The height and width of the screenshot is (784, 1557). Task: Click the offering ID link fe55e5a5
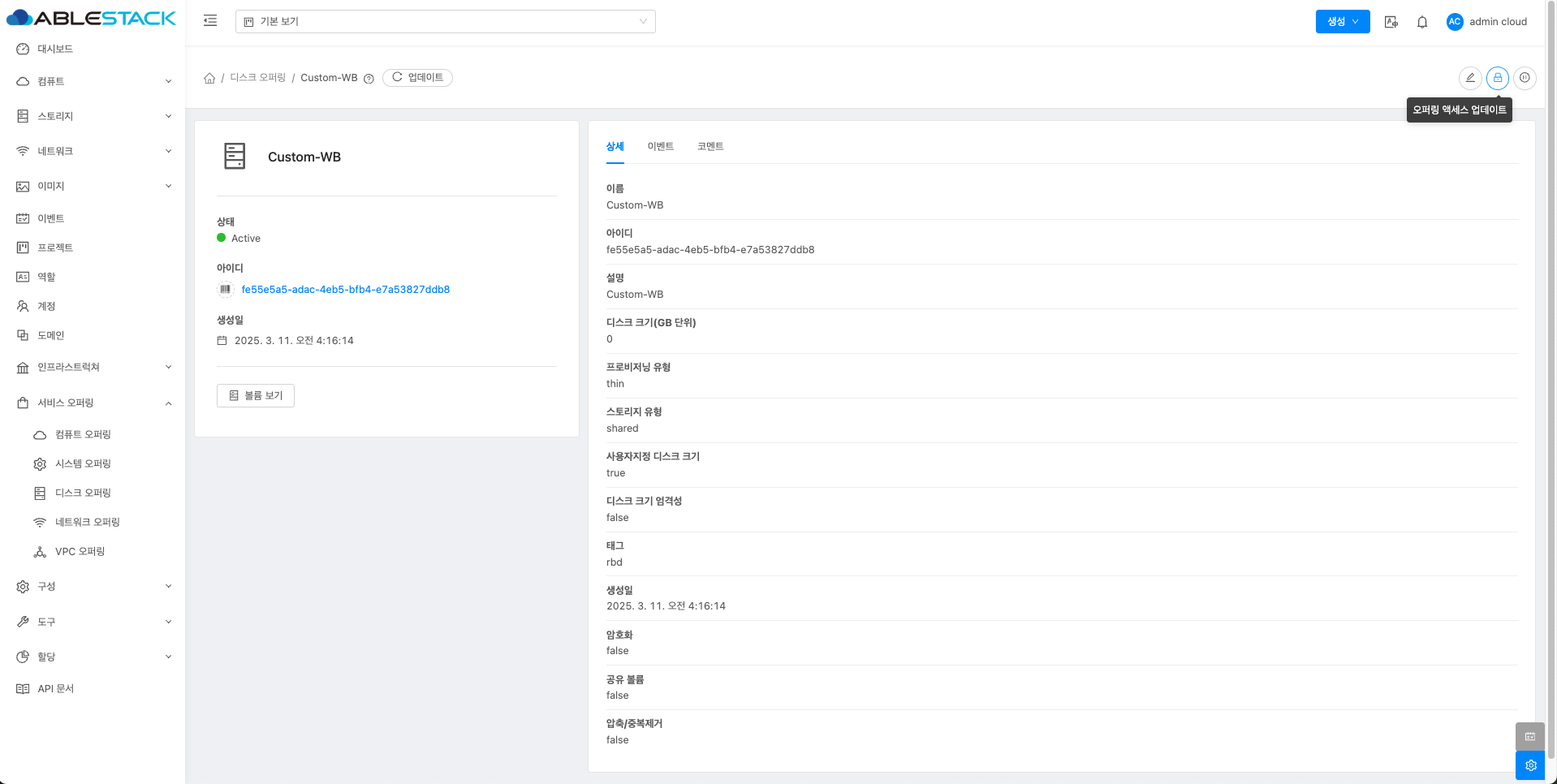point(345,290)
